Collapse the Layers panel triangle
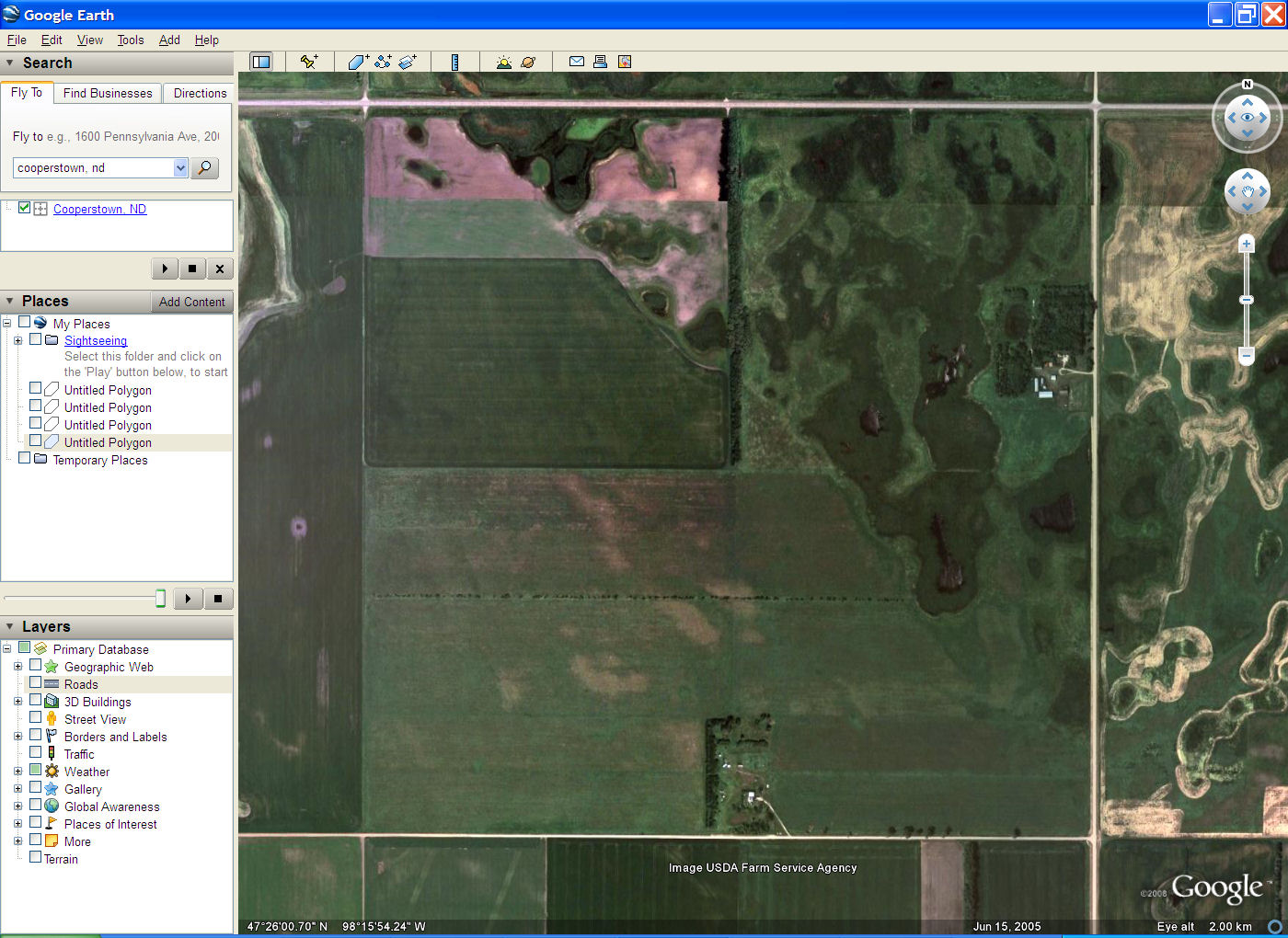This screenshot has height=938, width=1288. (9, 626)
